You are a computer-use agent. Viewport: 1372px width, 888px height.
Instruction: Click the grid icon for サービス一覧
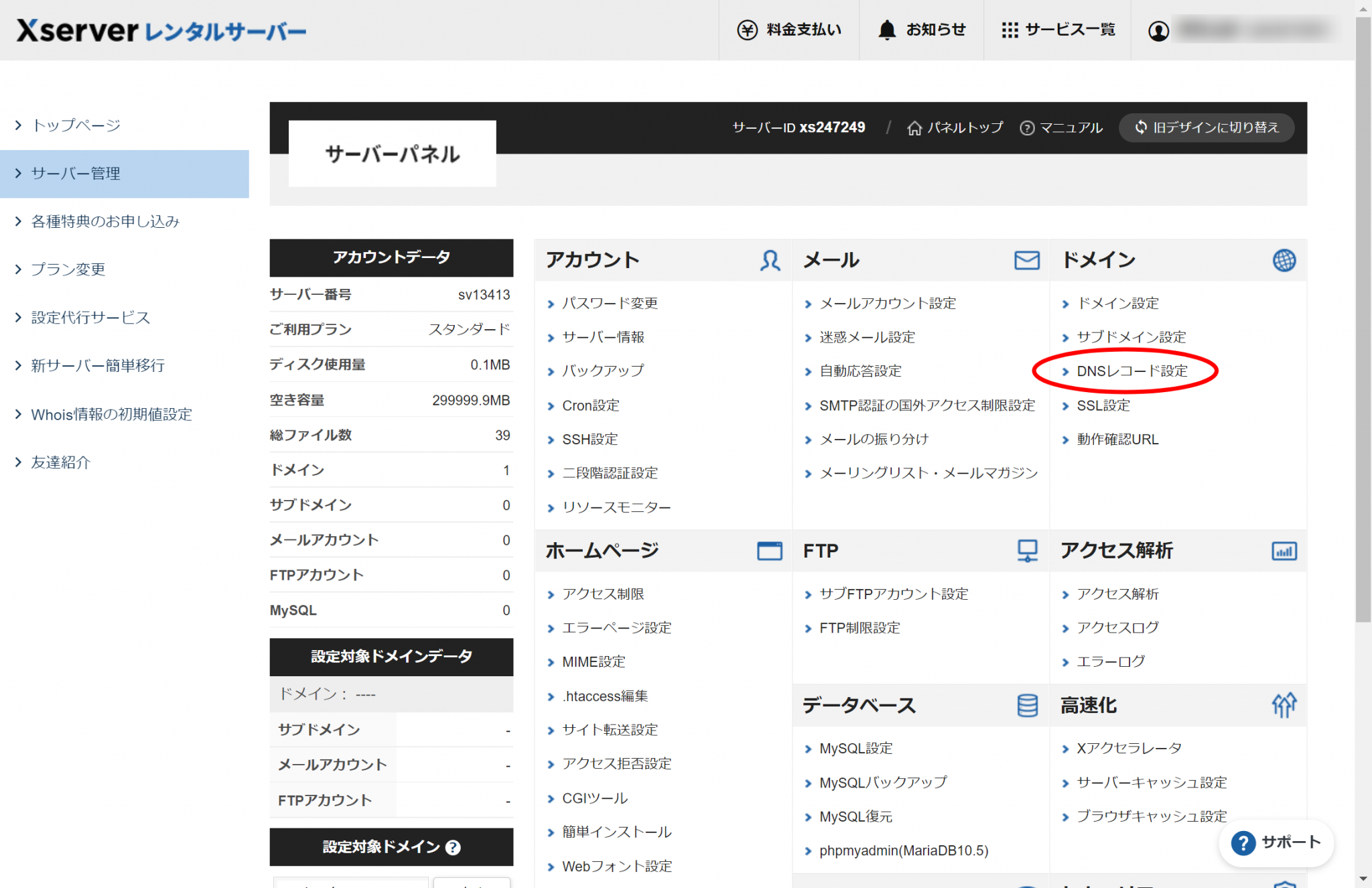[1009, 29]
